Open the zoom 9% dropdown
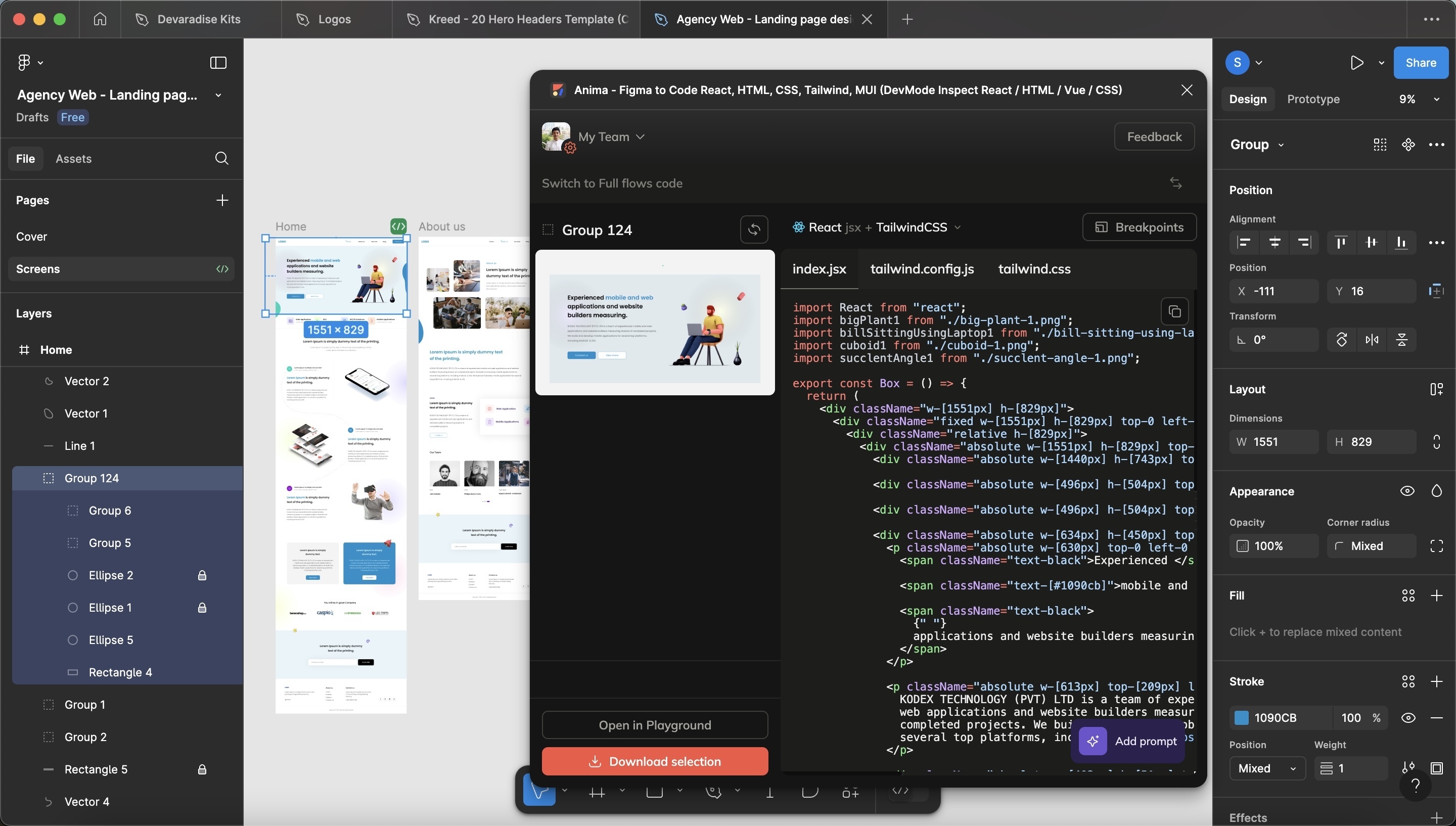This screenshot has width=1456, height=826. pyautogui.click(x=1419, y=99)
